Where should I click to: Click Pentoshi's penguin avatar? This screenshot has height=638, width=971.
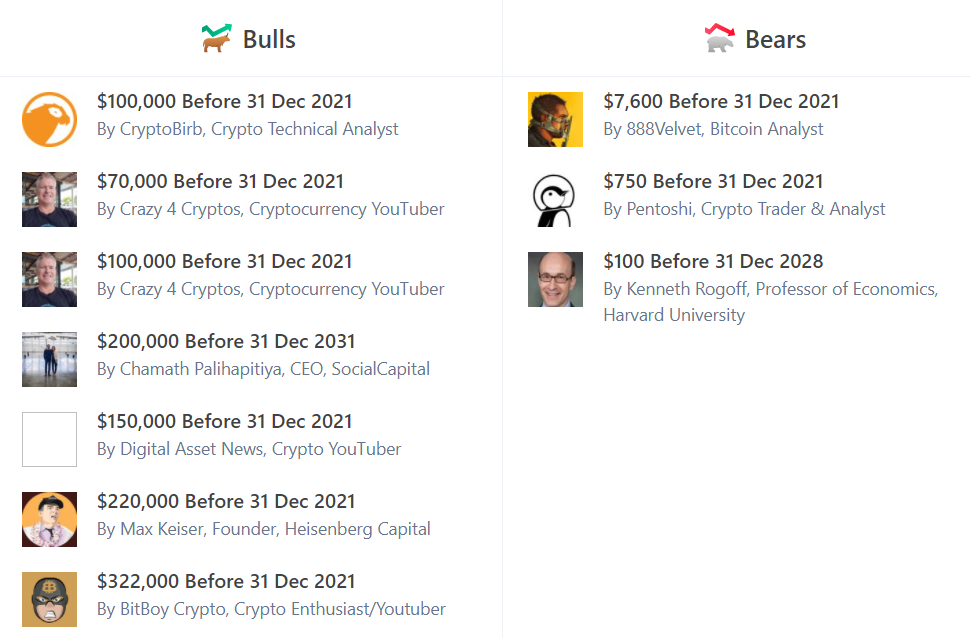point(555,199)
